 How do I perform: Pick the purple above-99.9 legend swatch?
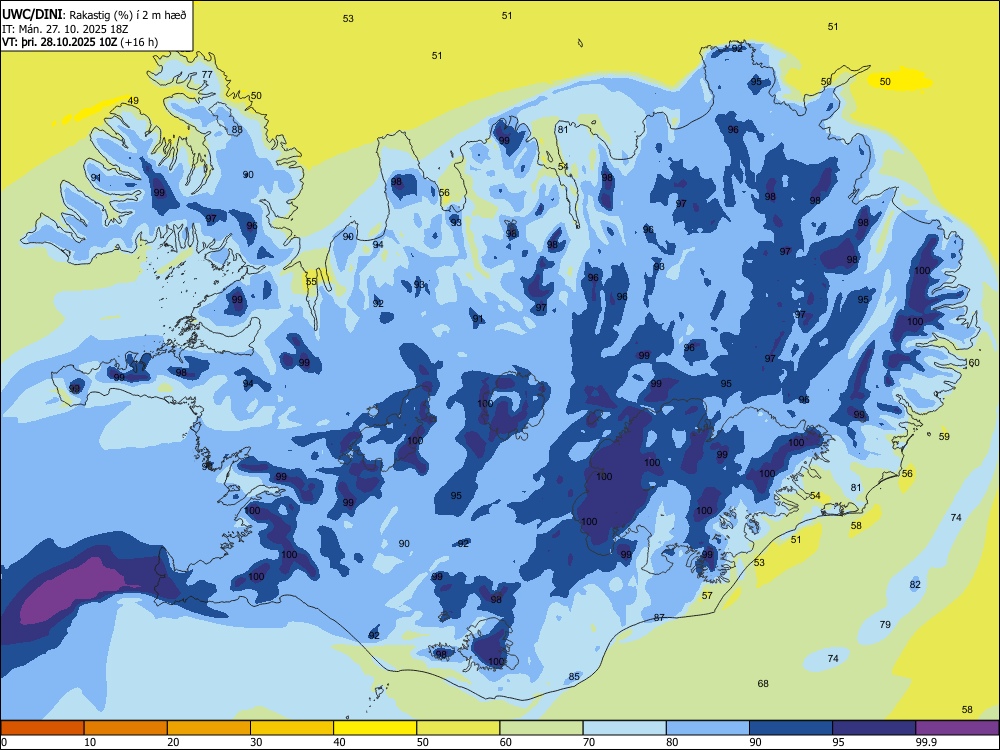tap(957, 728)
